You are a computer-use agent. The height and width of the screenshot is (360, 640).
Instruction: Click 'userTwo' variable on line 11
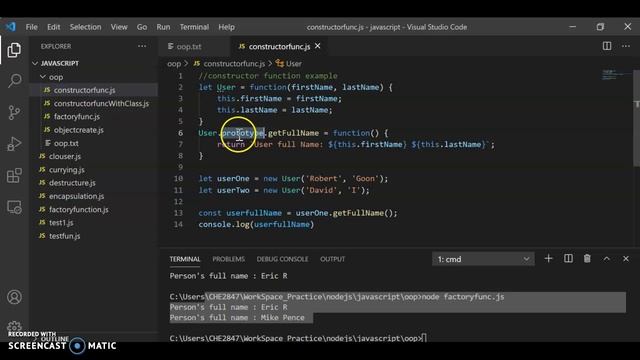coord(233,190)
